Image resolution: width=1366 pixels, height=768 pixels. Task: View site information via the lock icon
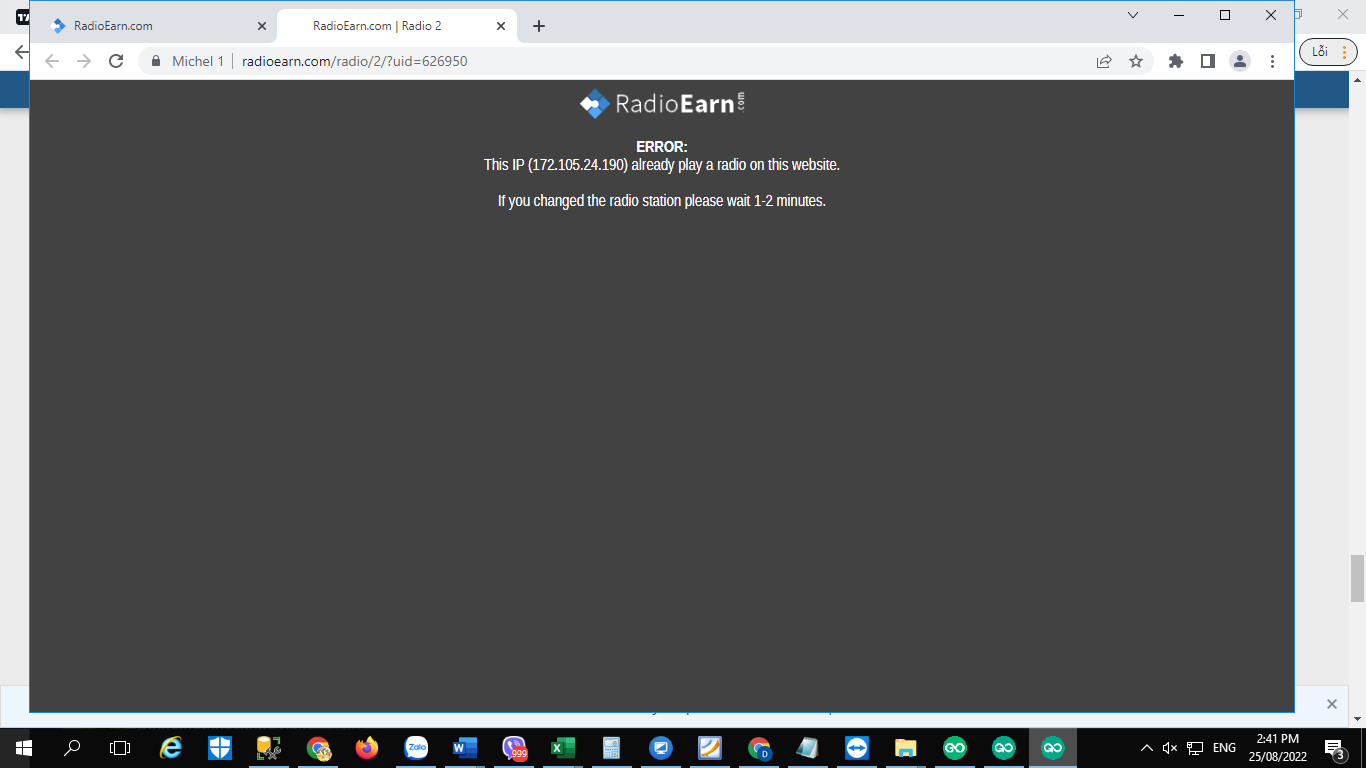pyautogui.click(x=155, y=61)
